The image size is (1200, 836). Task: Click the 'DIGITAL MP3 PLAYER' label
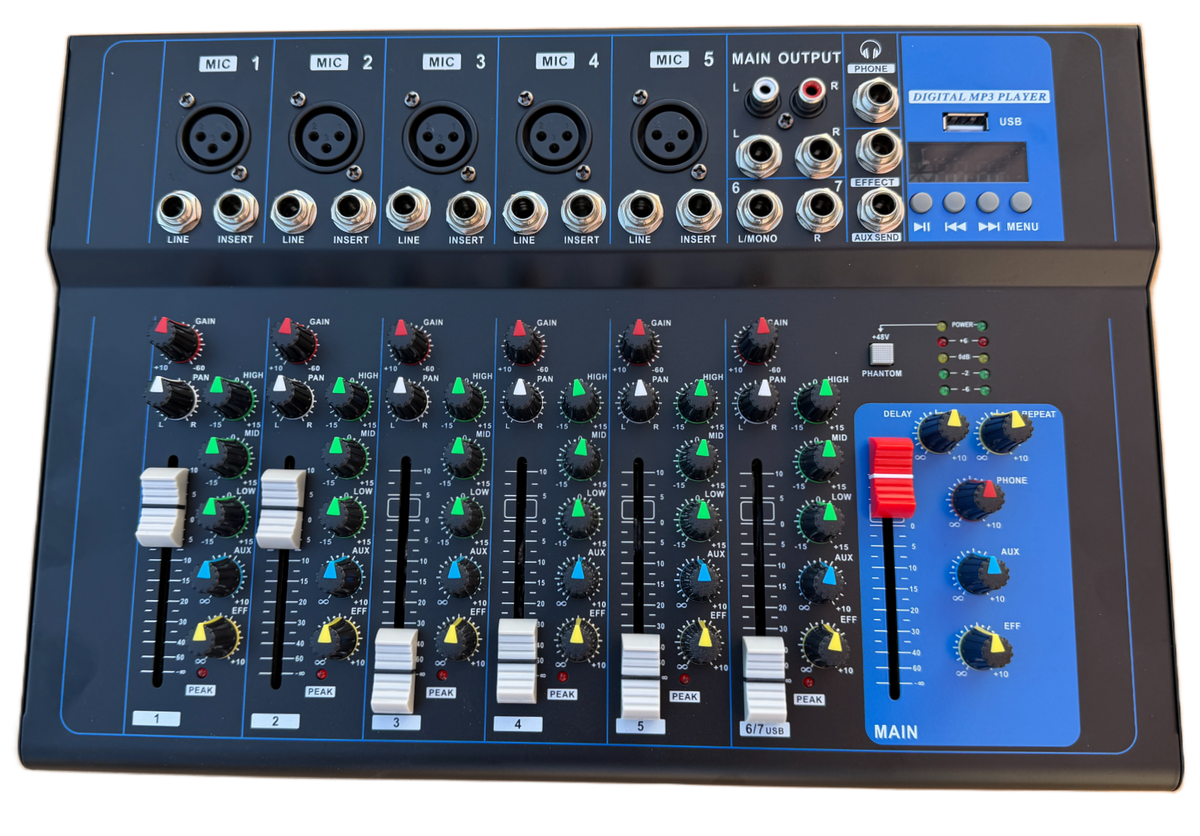coord(978,97)
